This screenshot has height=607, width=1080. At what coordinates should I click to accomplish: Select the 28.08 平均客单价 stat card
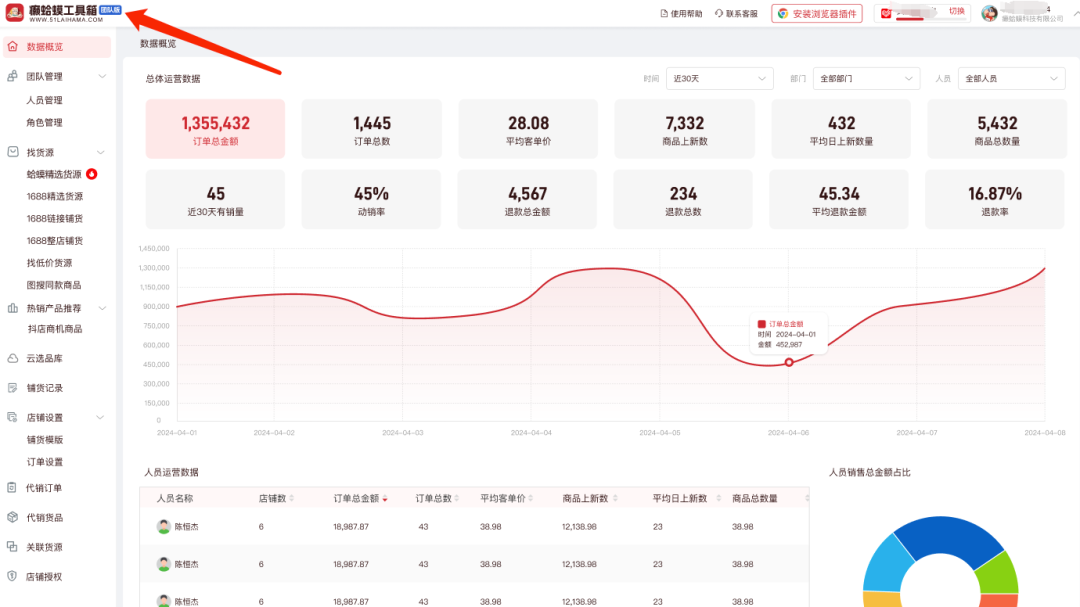(x=528, y=129)
